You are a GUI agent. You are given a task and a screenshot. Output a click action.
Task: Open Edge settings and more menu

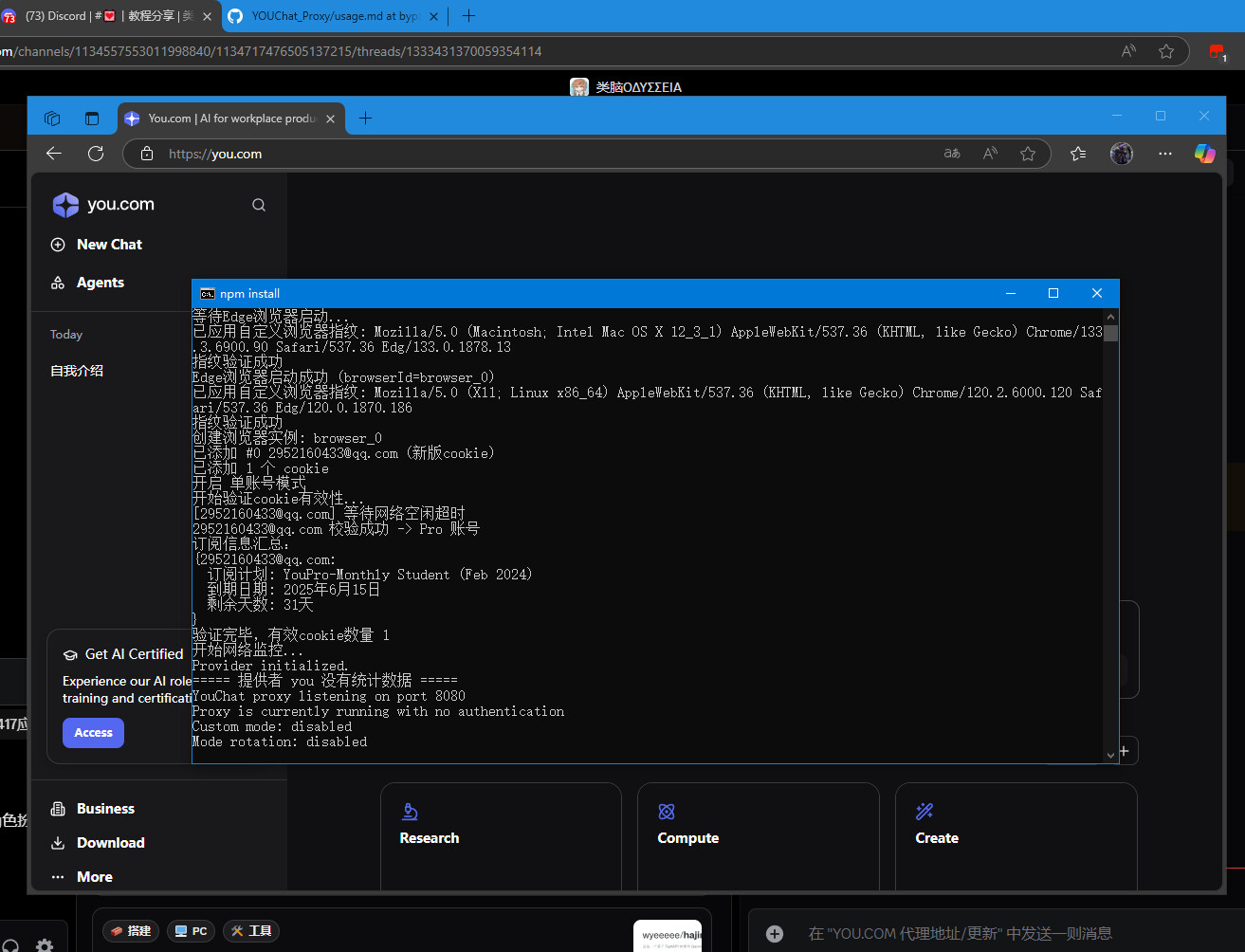[1165, 154]
